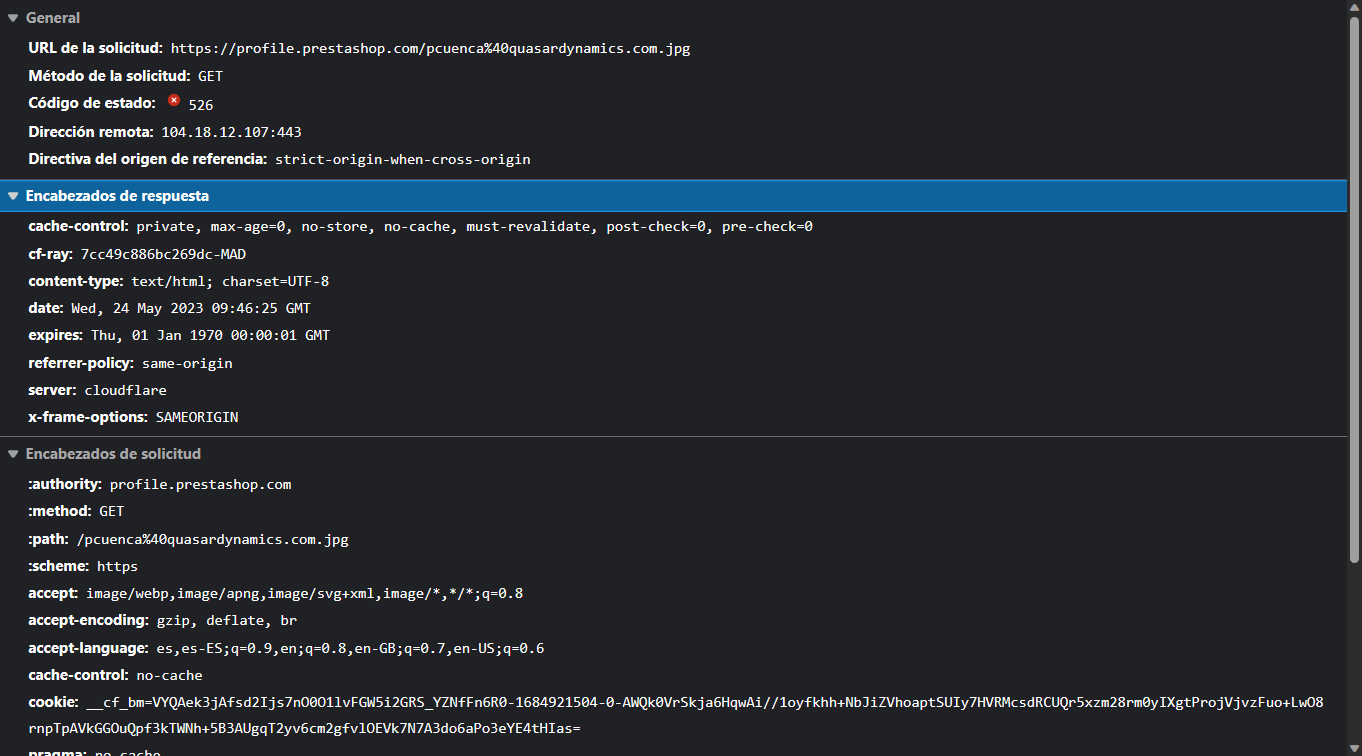Select the remote address 104.18.12.107:443
The image size is (1362, 756).
click(232, 132)
